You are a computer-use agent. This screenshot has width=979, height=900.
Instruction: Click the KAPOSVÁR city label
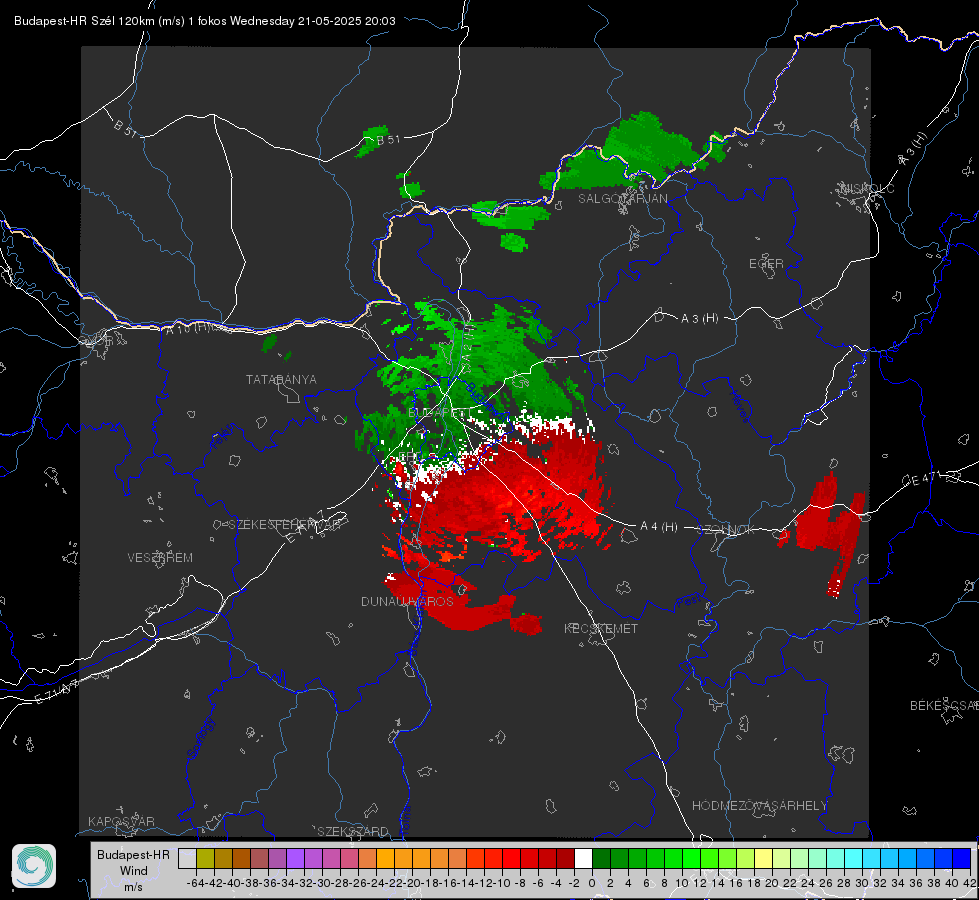pyautogui.click(x=121, y=821)
